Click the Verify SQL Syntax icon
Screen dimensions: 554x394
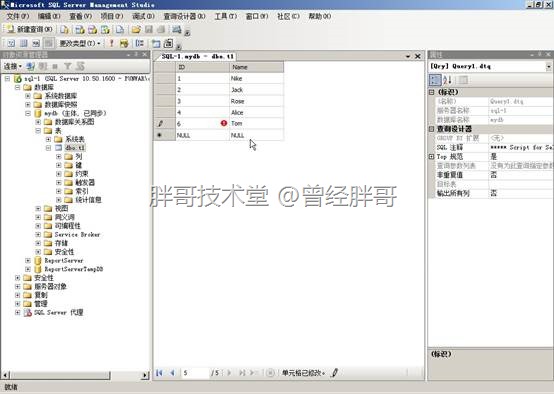(x=124, y=43)
